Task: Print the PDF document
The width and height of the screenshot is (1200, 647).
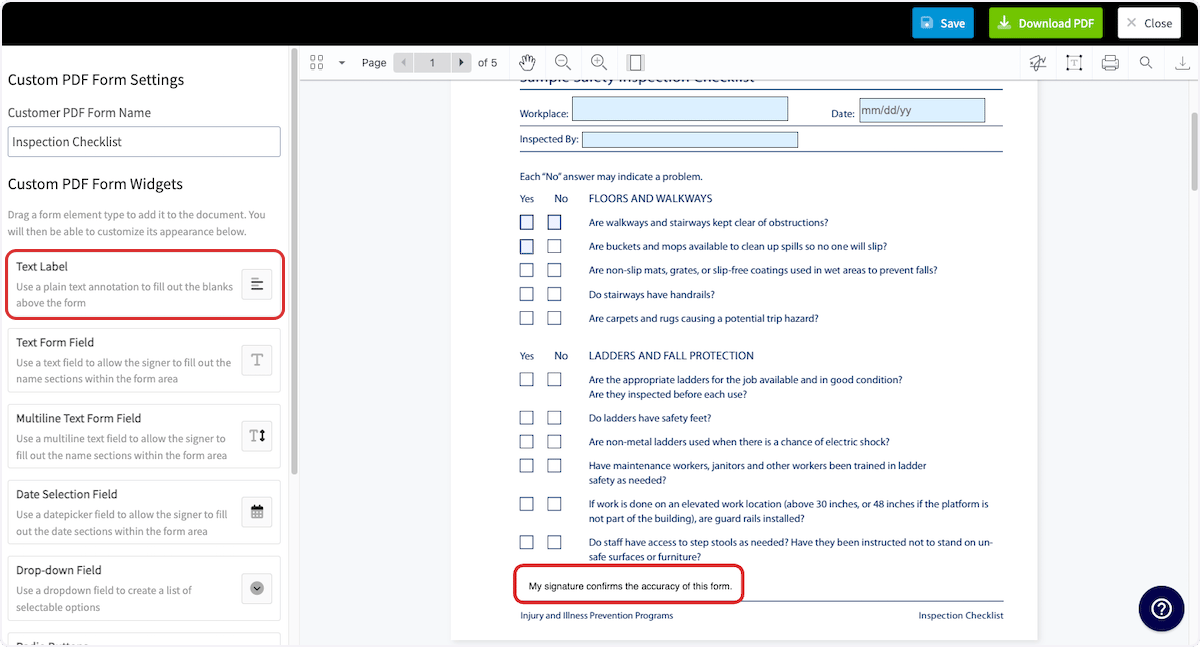Action: (1110, 63)
